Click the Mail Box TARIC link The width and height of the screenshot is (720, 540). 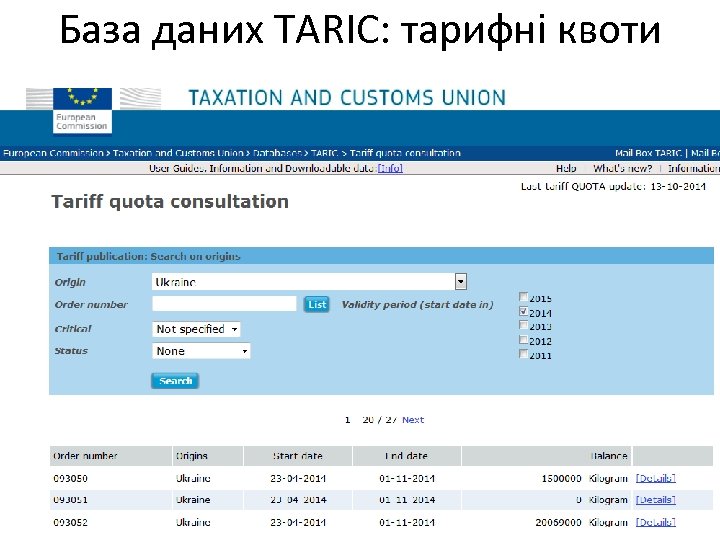pyautogui.click(x=648, y=153)
